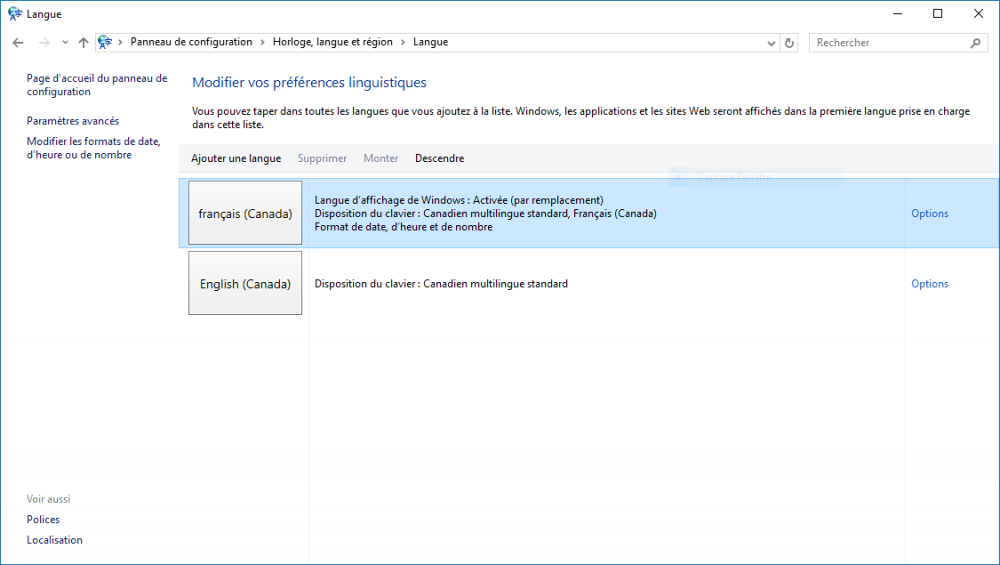Click the Polices link
The width and height of the screenshot is (1000, 565).
coord(43,520)
